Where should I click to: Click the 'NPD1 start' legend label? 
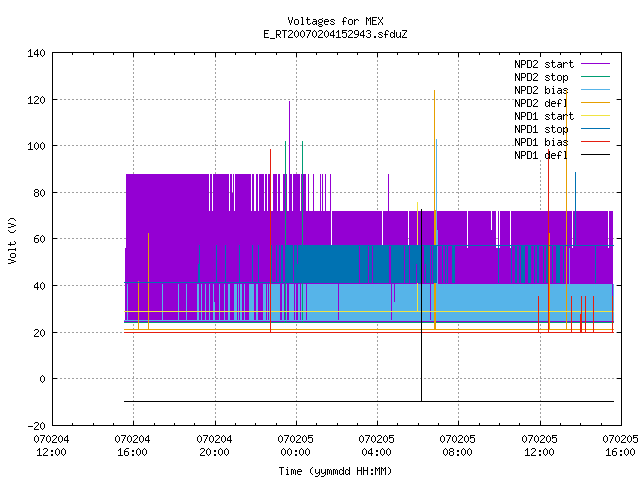tap(544, 116)
